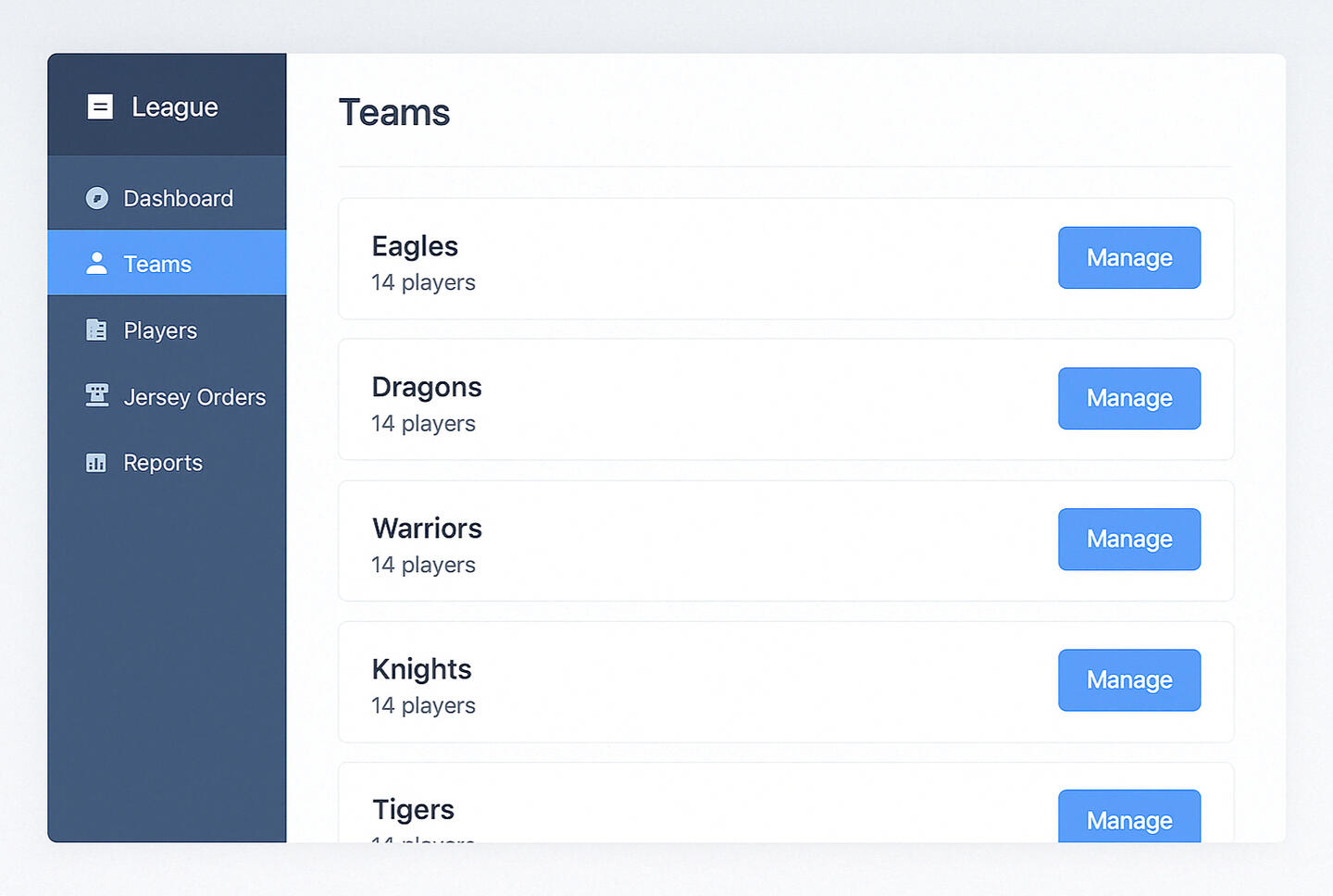Click the League title text

175,108
